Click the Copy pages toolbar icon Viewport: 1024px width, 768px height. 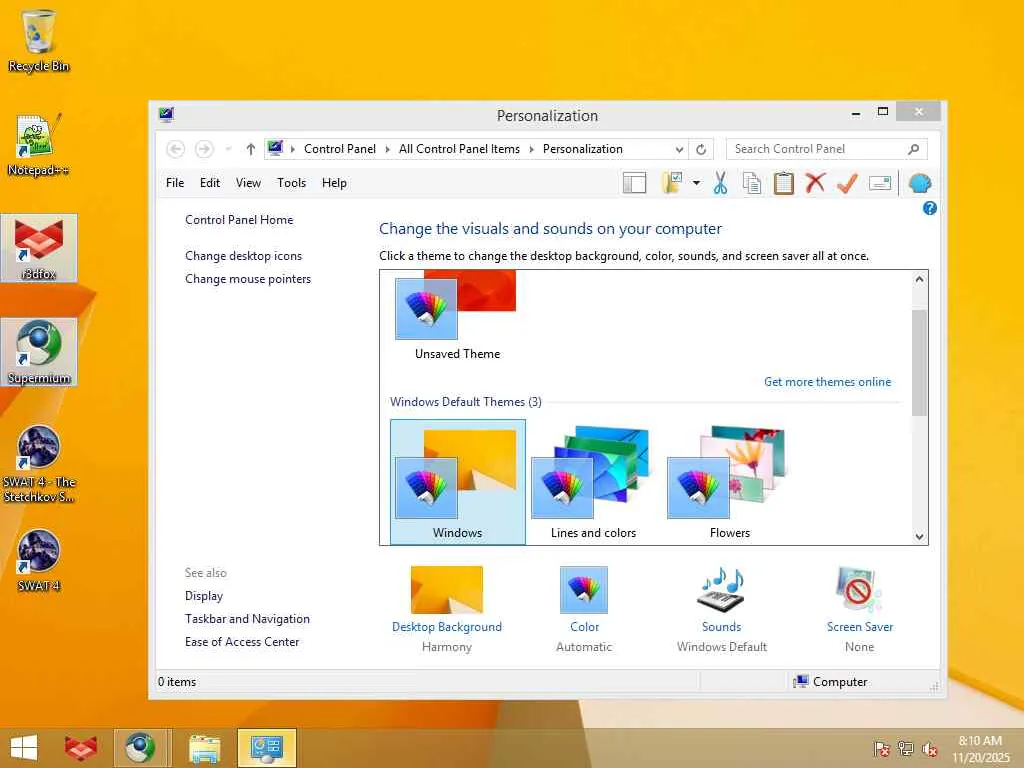click(x=752, y=184)
